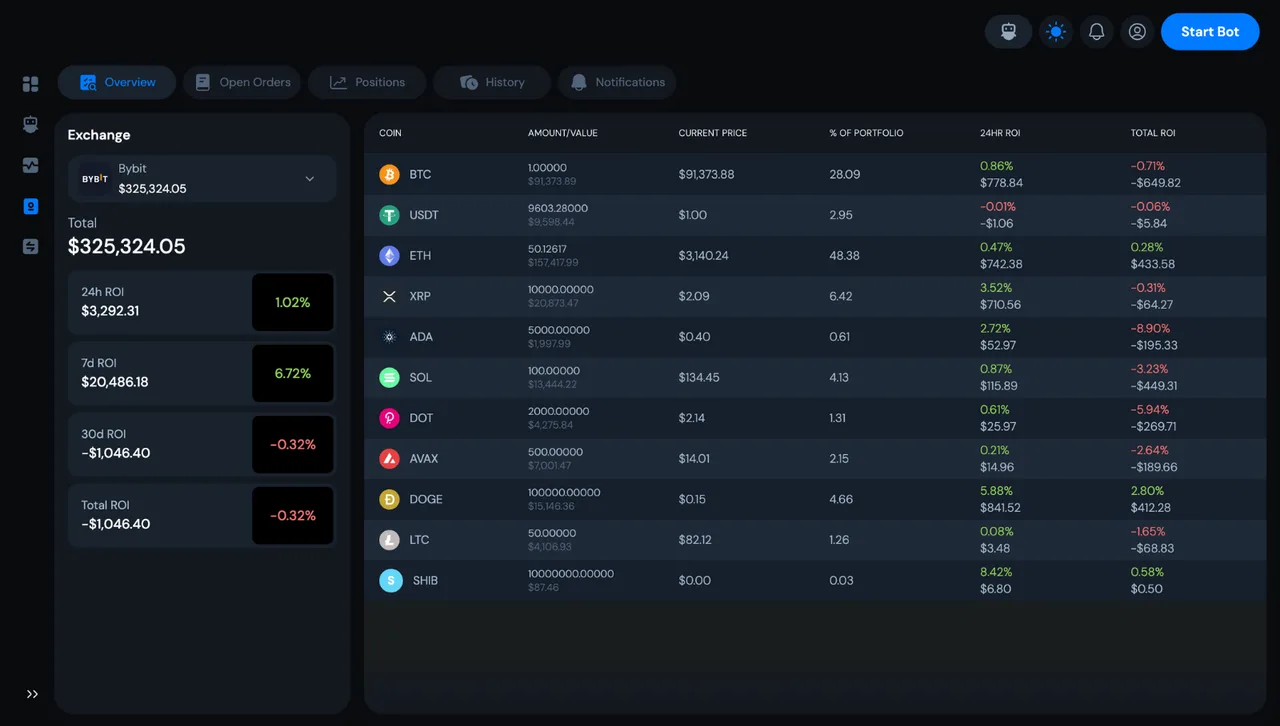
Task: Click the 30d ROI -0.32% badge
Action: (293, 444)
